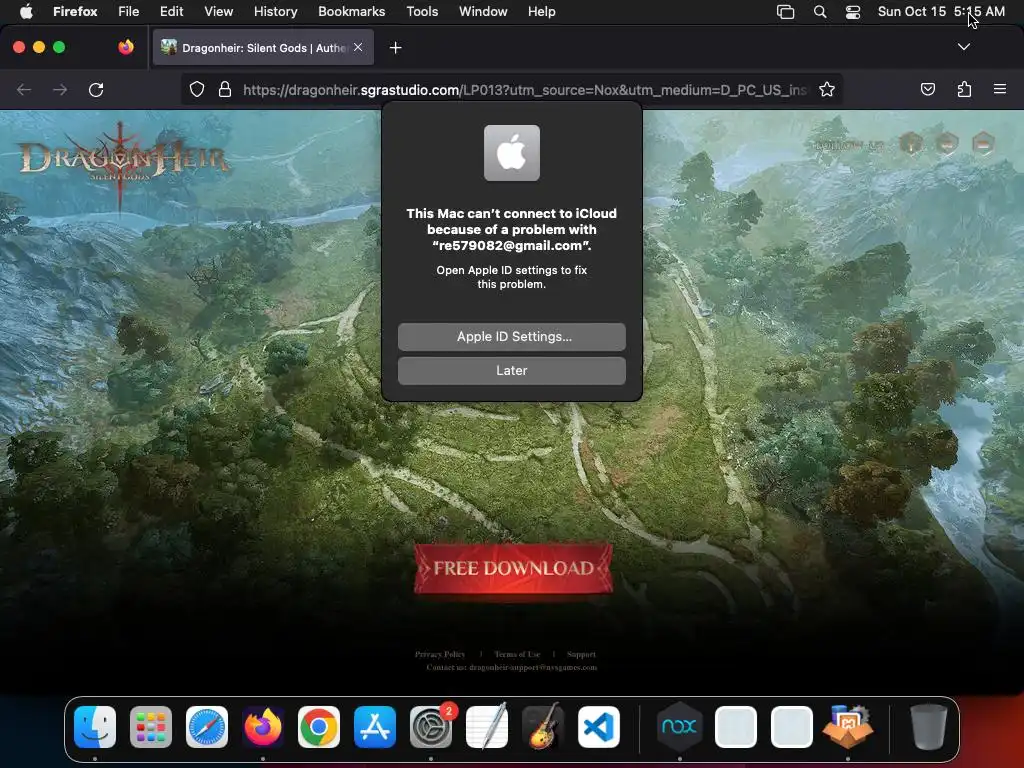This screenshot has height=768, width=1024.
Task: Open Launchpad from the Dock
Action: click(151, 726)
